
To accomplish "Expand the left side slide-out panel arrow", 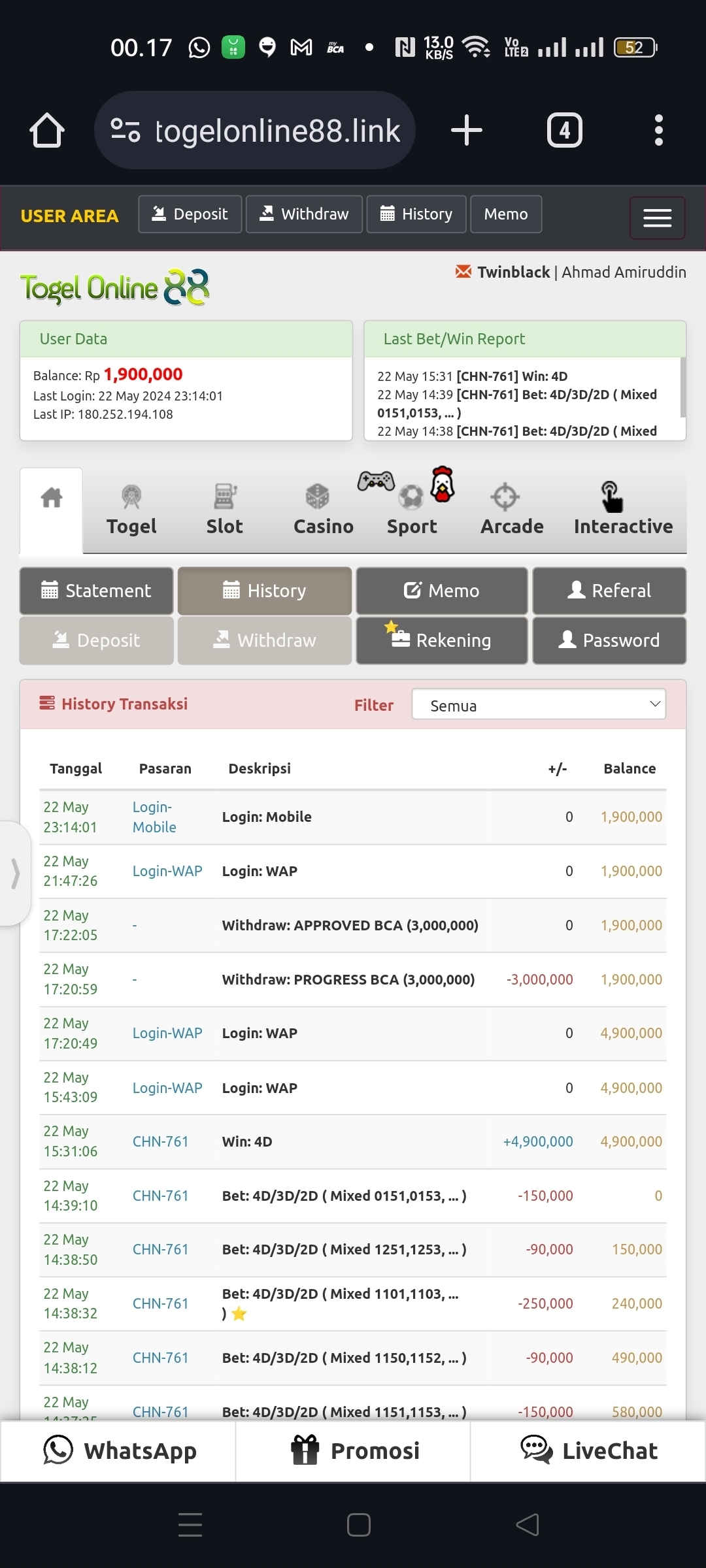I will point(15,874).
